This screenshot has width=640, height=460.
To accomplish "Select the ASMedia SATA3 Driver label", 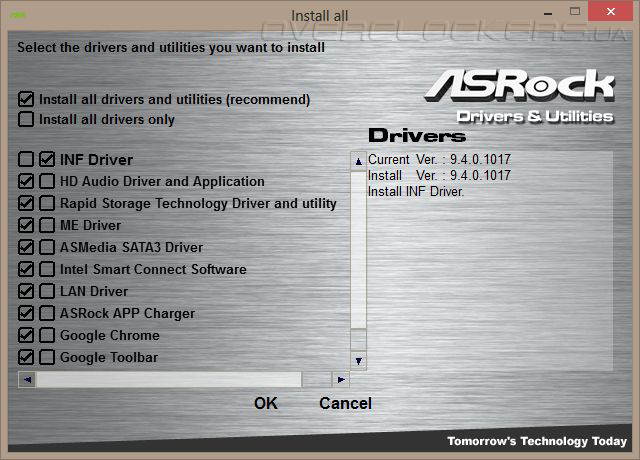I will click(131, 247).
